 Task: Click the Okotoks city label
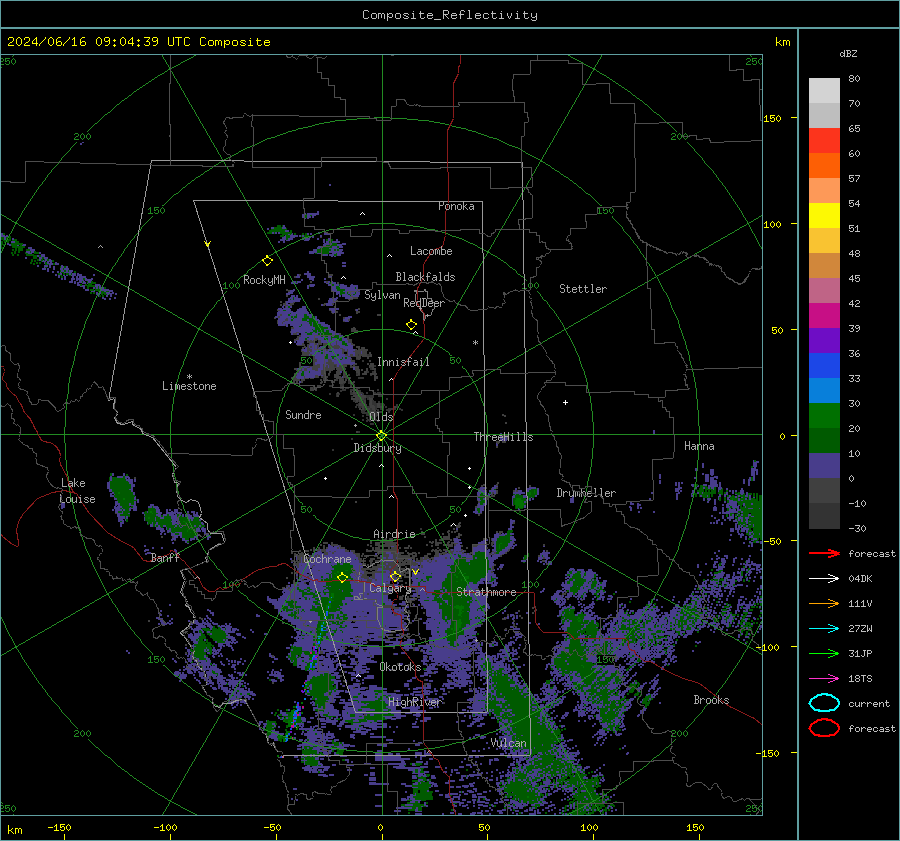[400, 667]
